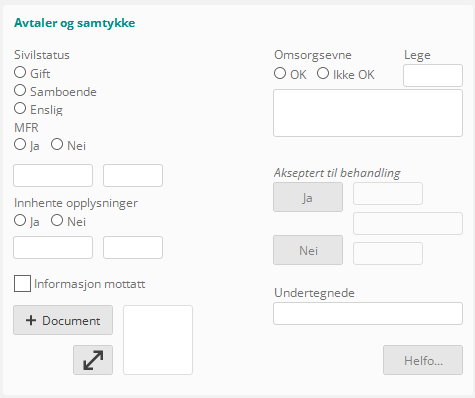The image size is (475, 398).
Task: Open the Helfo... button
Action: [x=423, y=360]
